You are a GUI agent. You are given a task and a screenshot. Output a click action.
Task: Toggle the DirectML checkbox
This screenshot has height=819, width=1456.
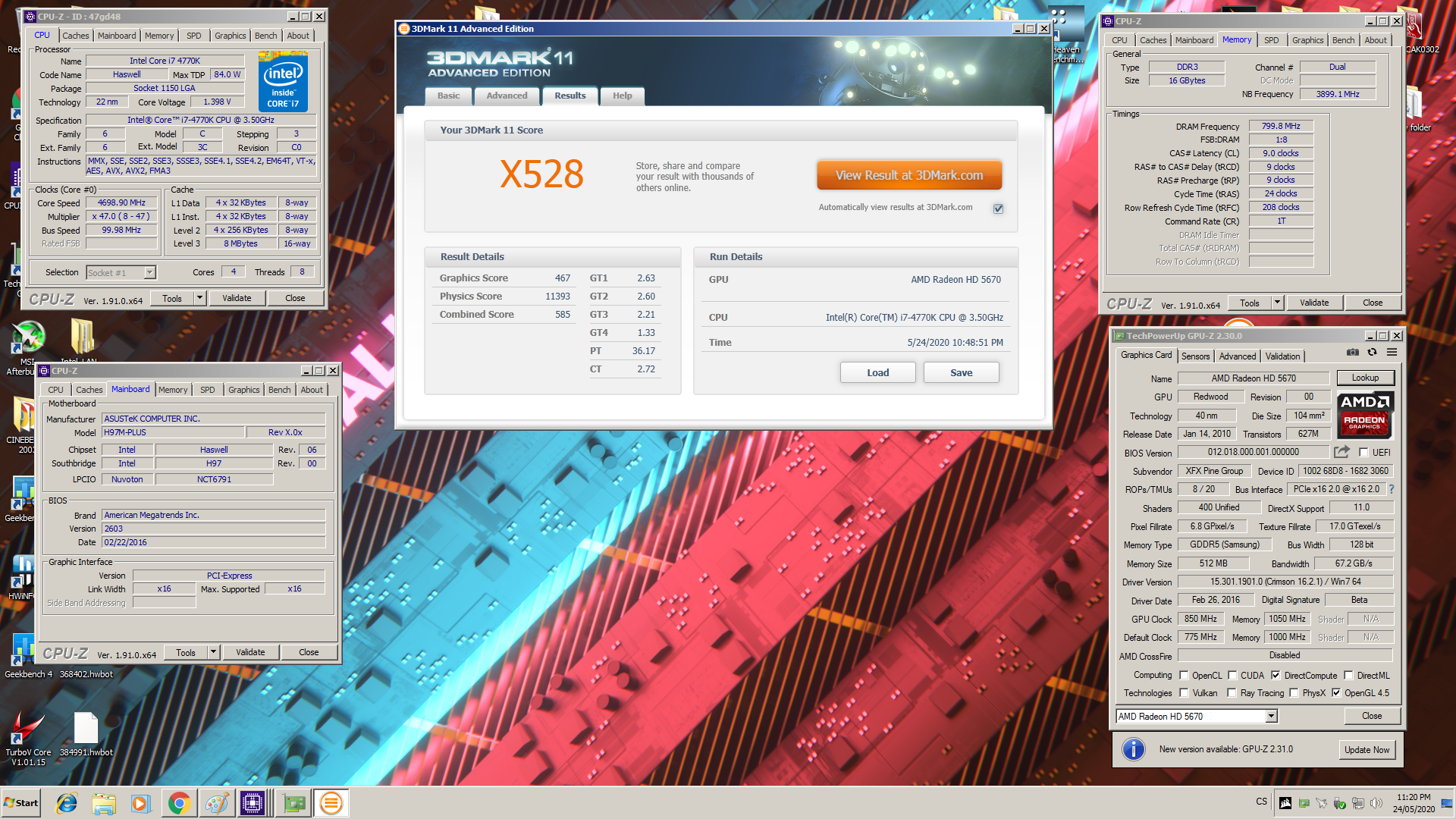pos(1348,676)
